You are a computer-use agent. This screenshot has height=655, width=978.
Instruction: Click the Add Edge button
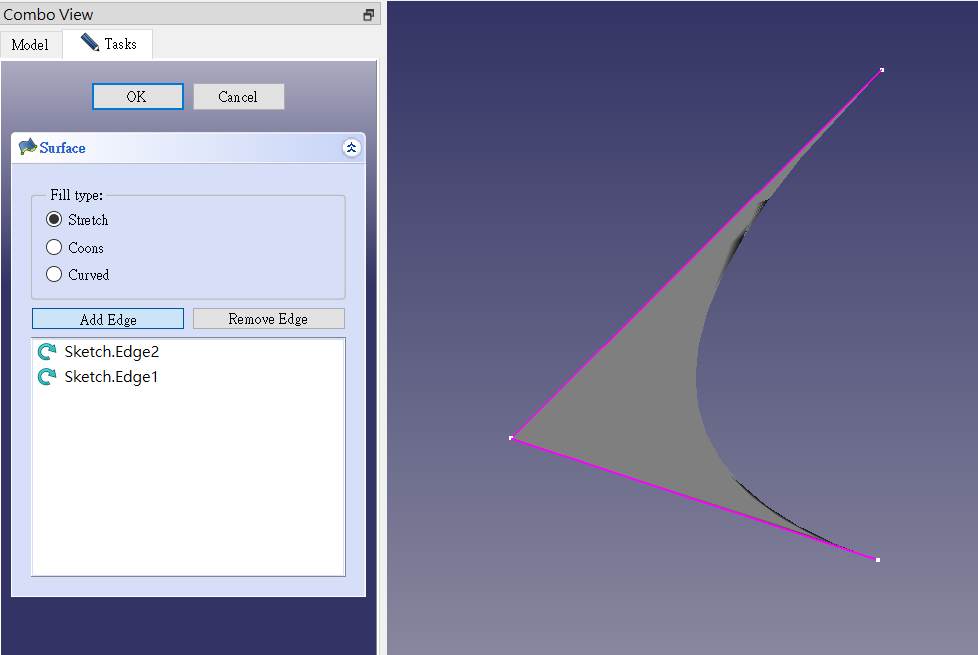[x=108, y=319]
